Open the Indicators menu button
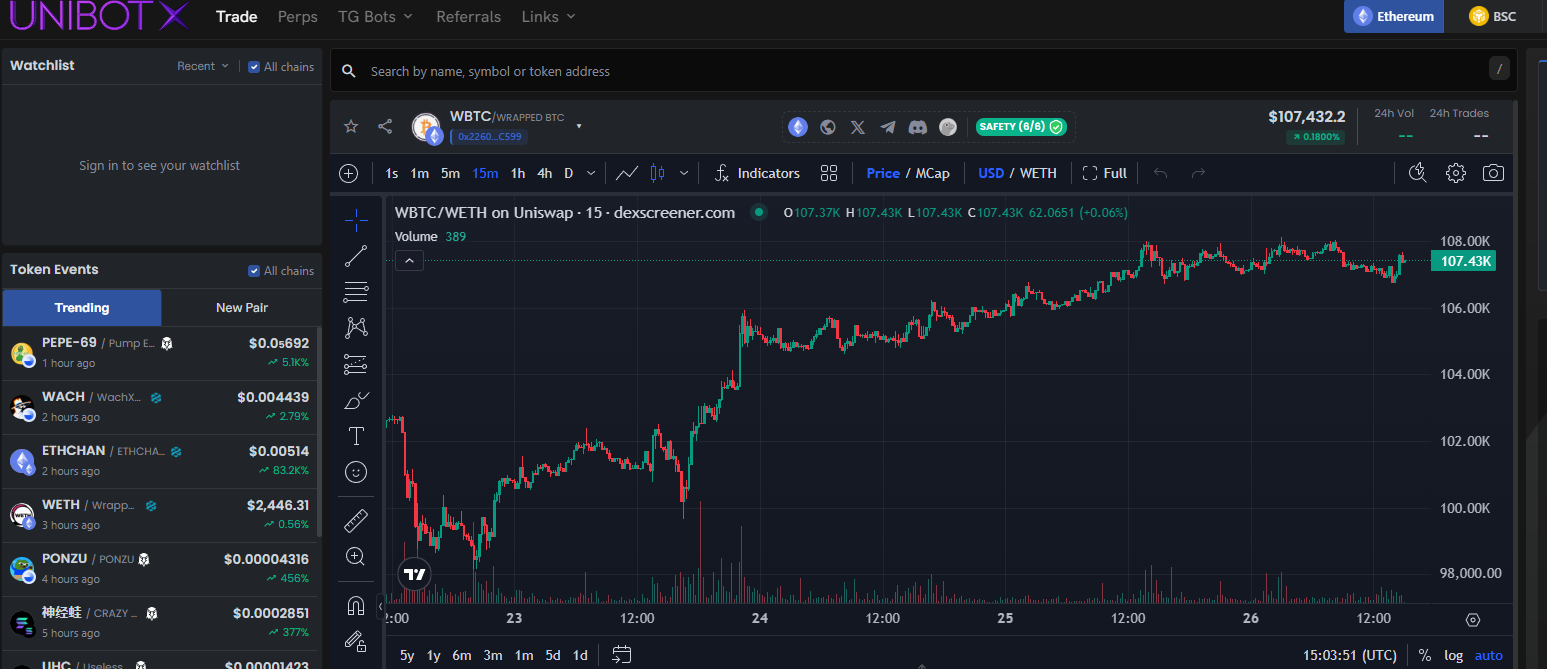This screenshot has height=669, width=1547. [x=757, y=173]
